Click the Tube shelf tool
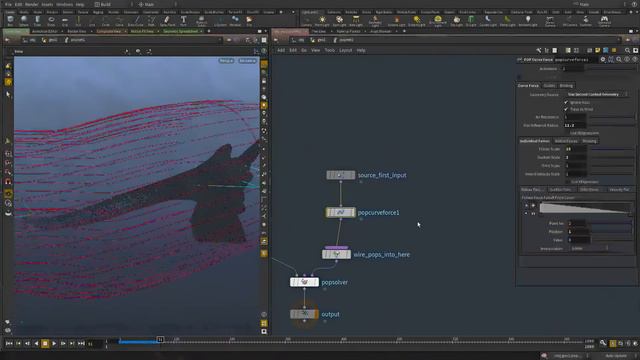The image size is (640, 360). click(37, 20)
